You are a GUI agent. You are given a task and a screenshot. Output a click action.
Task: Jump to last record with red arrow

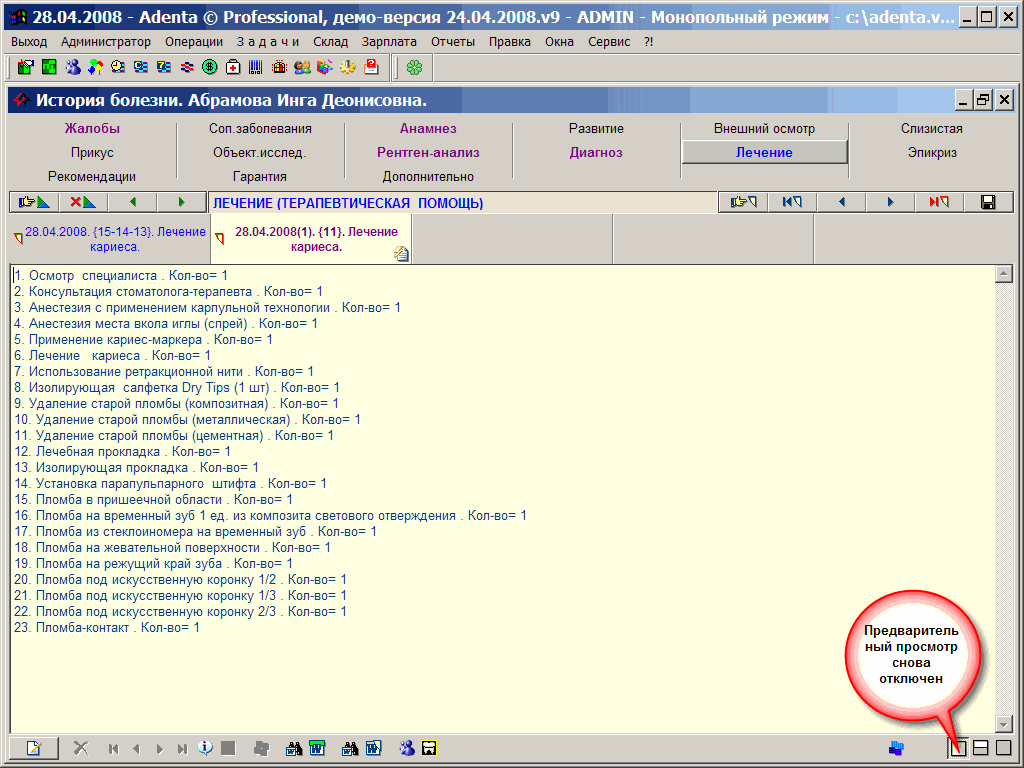click(938, 202)
